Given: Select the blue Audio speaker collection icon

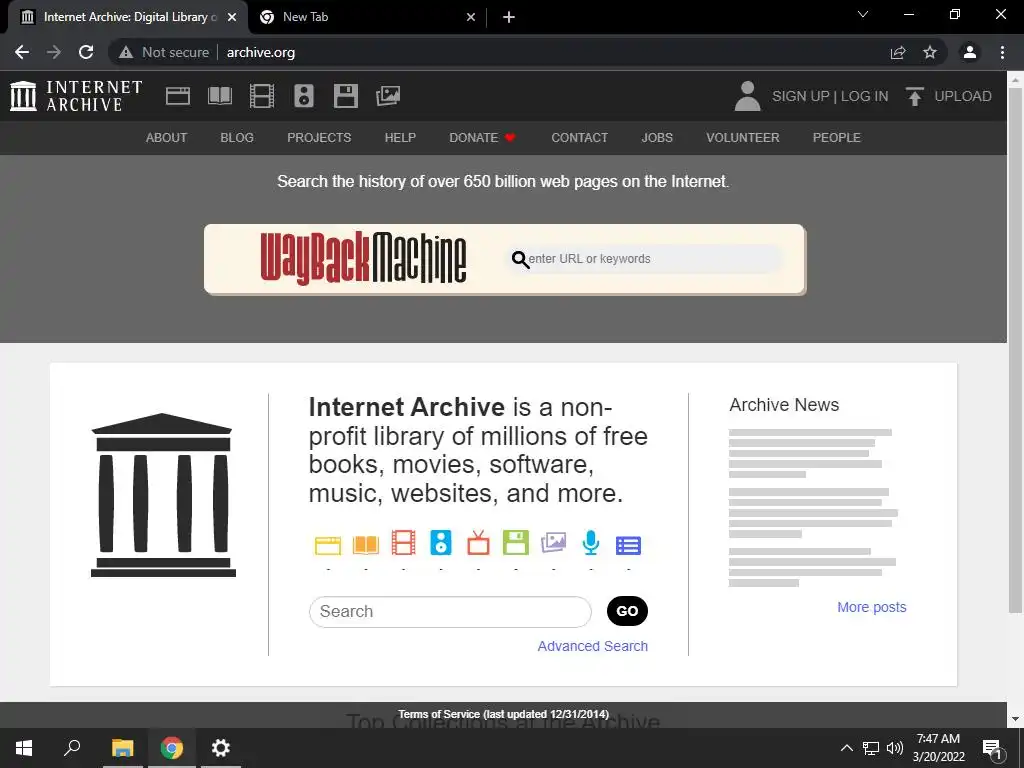Looking at the screenshot, I should (441, 543).
